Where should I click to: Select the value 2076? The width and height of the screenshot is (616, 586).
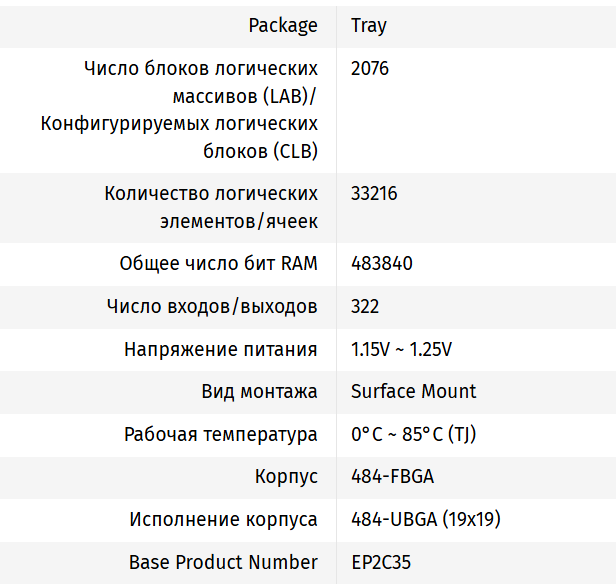[370, 69]
